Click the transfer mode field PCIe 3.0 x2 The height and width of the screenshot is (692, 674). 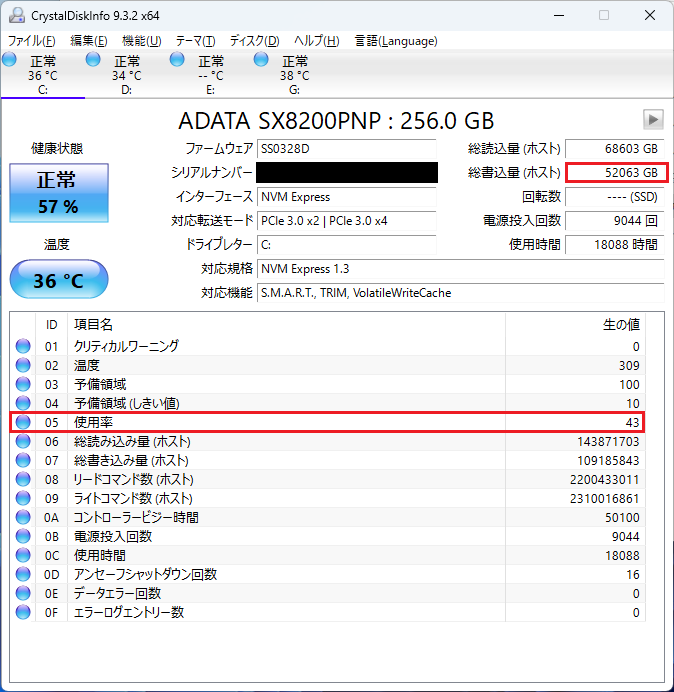click(x=346, y=221)
